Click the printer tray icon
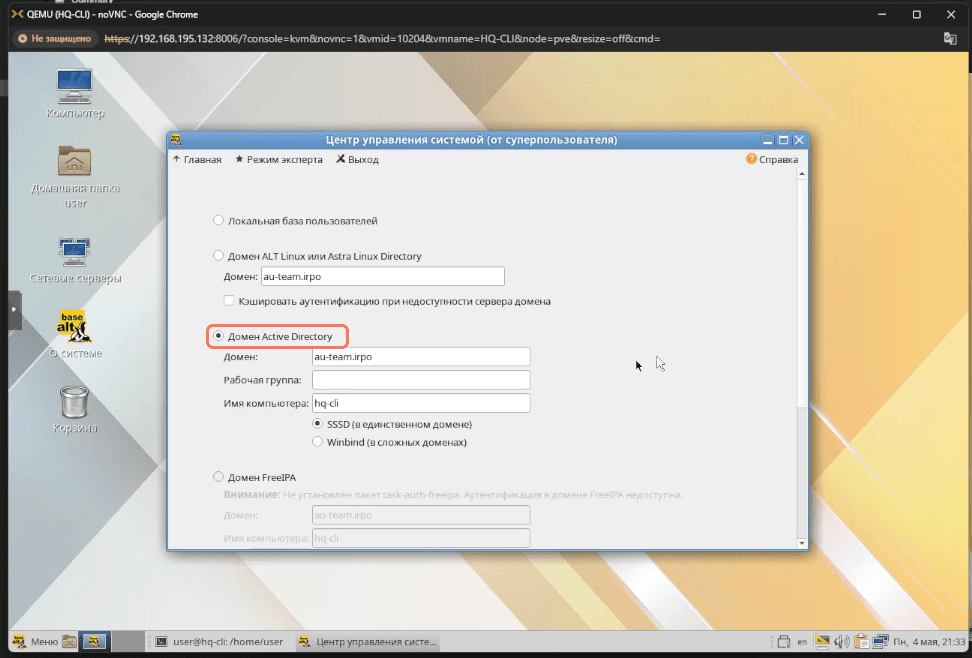The width and height of the screenshot is (972, 658). (784, 641)
